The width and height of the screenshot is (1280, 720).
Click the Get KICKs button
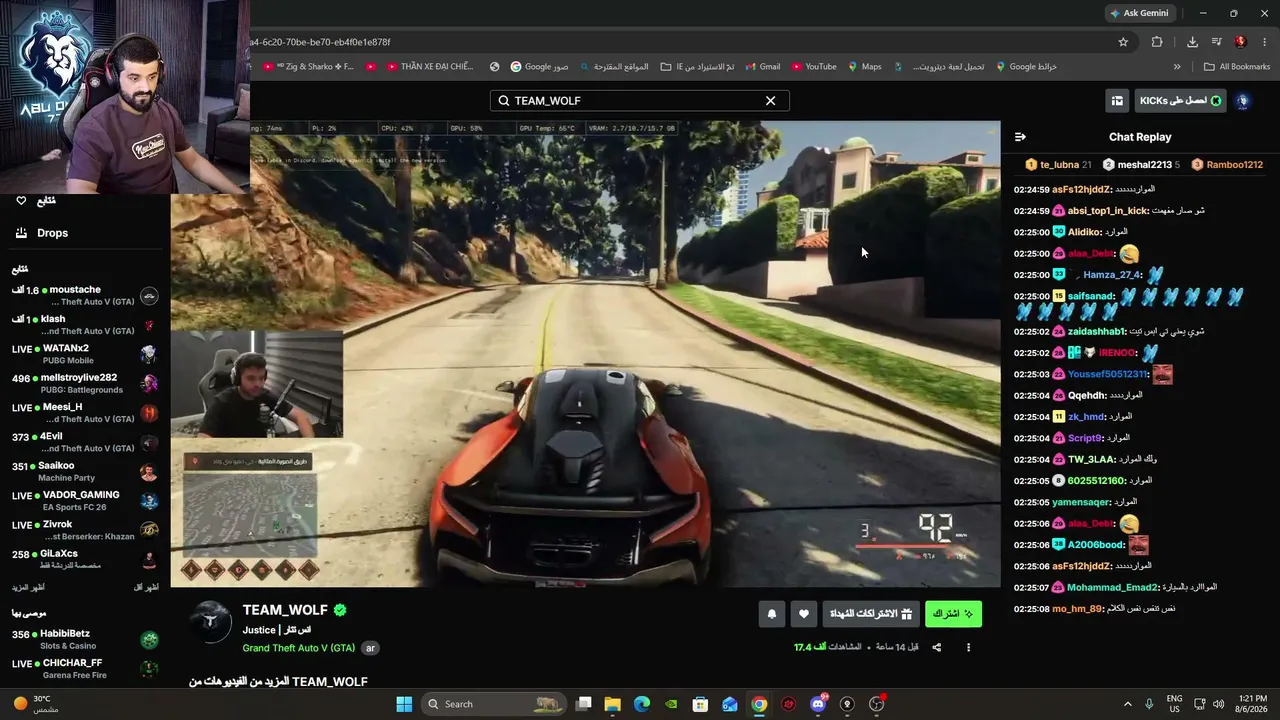click(1180, 101)
